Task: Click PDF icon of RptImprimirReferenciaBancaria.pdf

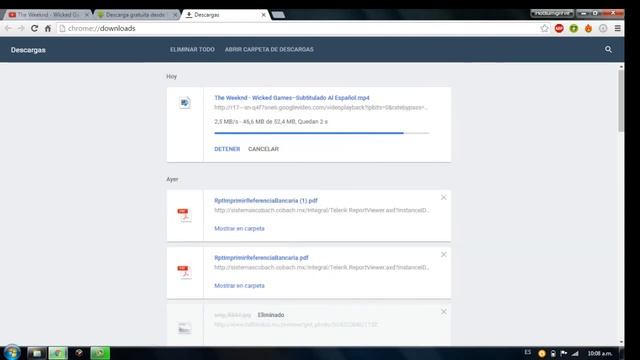Action: click(184, 272)
